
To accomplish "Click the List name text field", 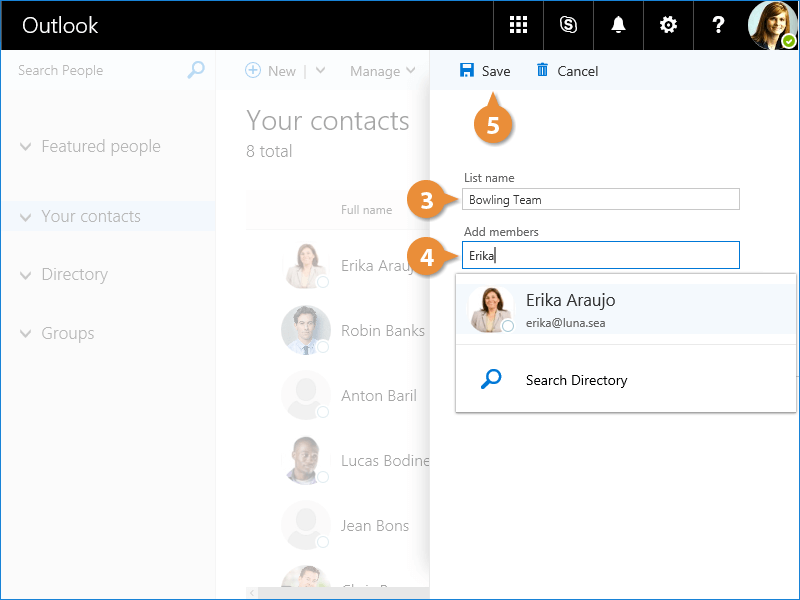I will pyautogui.click(x=600, y=200).
